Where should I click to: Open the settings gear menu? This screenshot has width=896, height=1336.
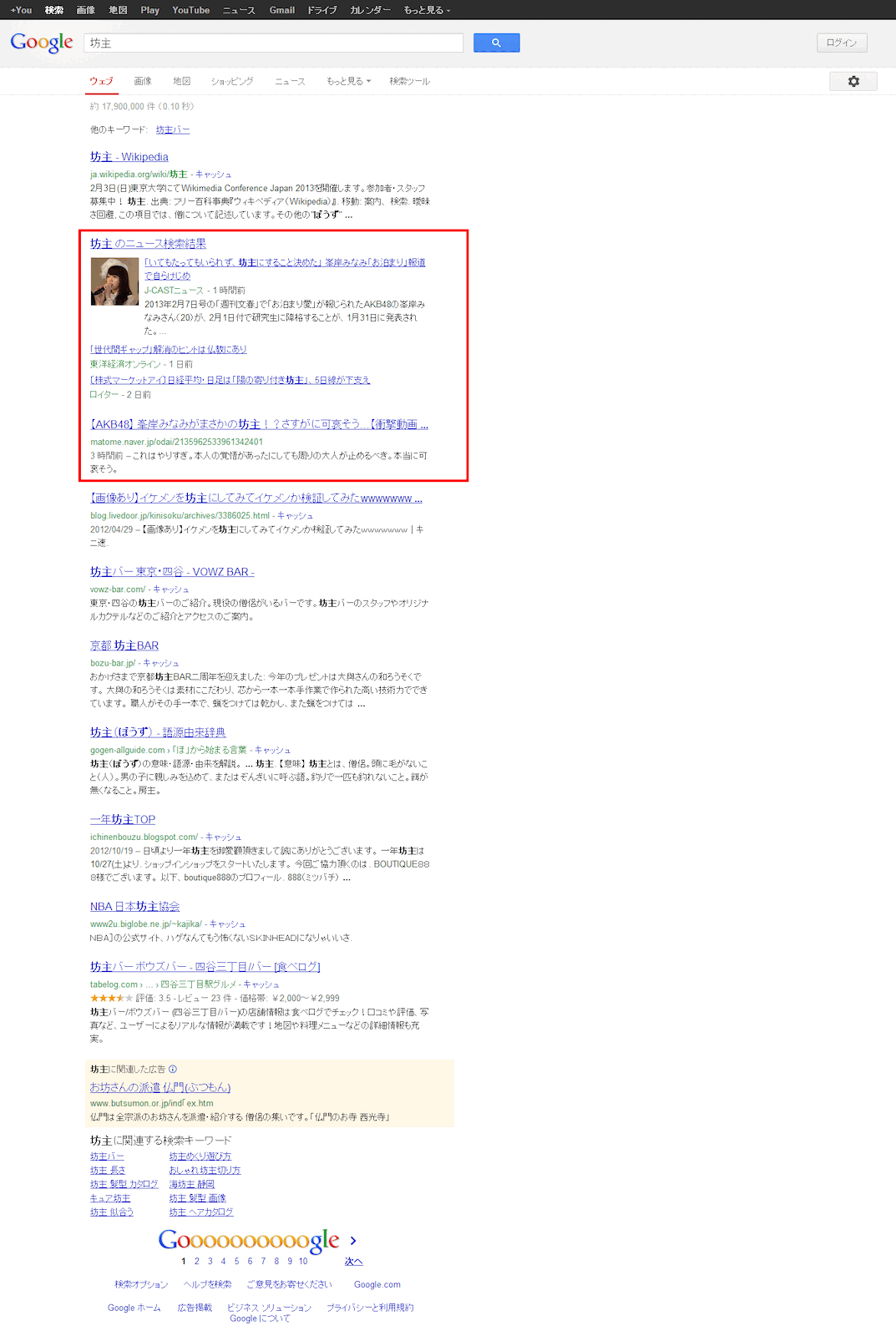[x=853, y=81]
